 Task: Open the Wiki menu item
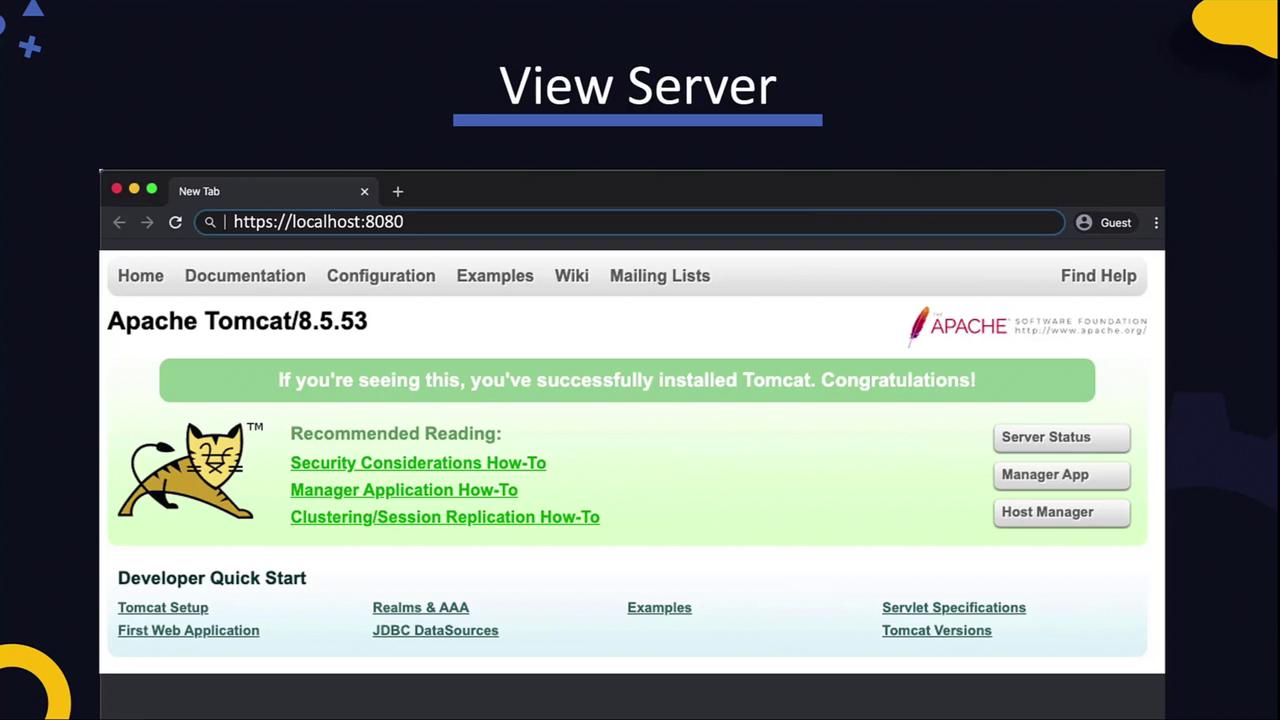point(572,276)
